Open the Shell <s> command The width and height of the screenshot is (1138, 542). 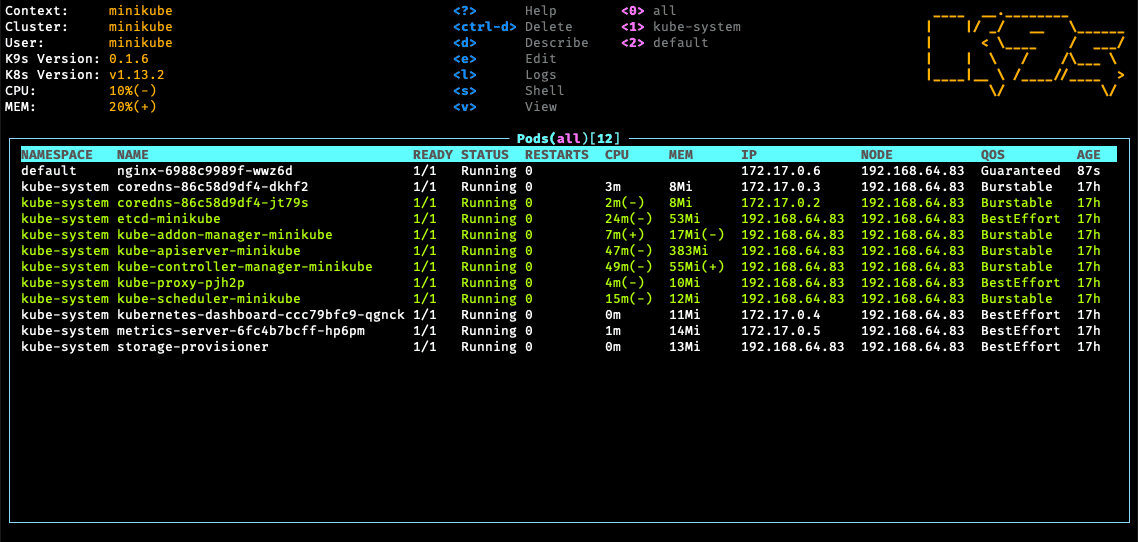click(x=508, y=91)
